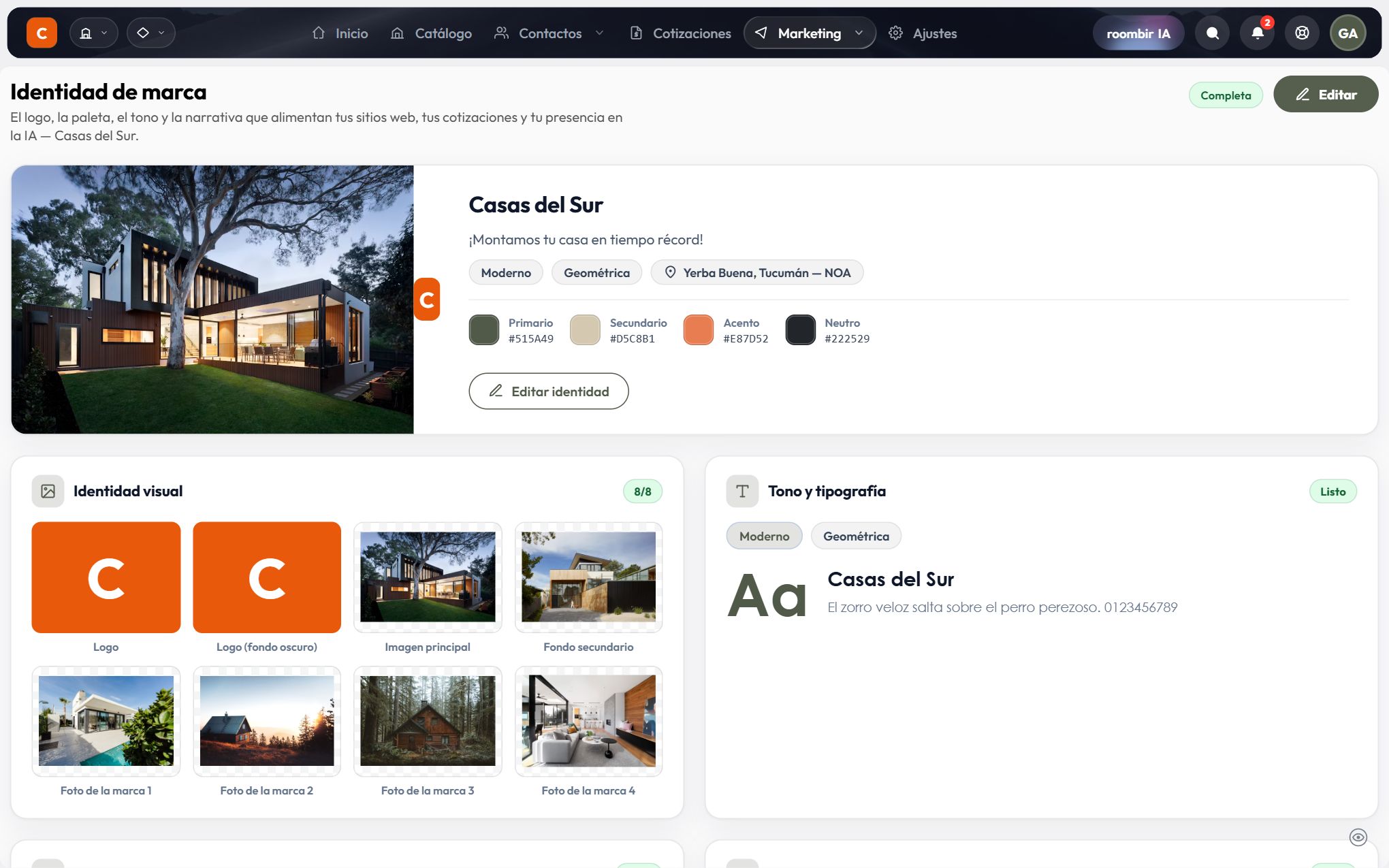The width and height of the screenshot is (1389, 868).
Task: Click the Editar identidad button
Action: [549, 391]
